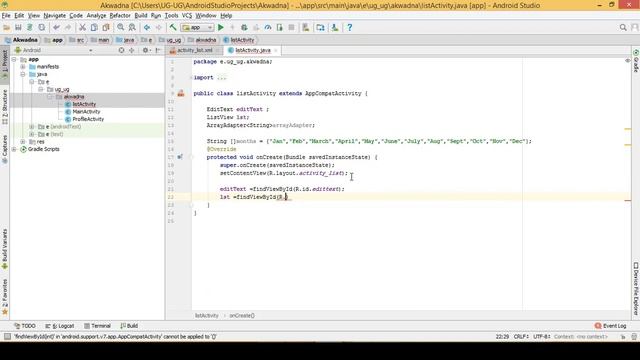Image resolution: width=640 pixels, height=360 pixels.
Task: Toggle the Device File Explorer panel
Action: pyautogui.click(x=636, y=288)
